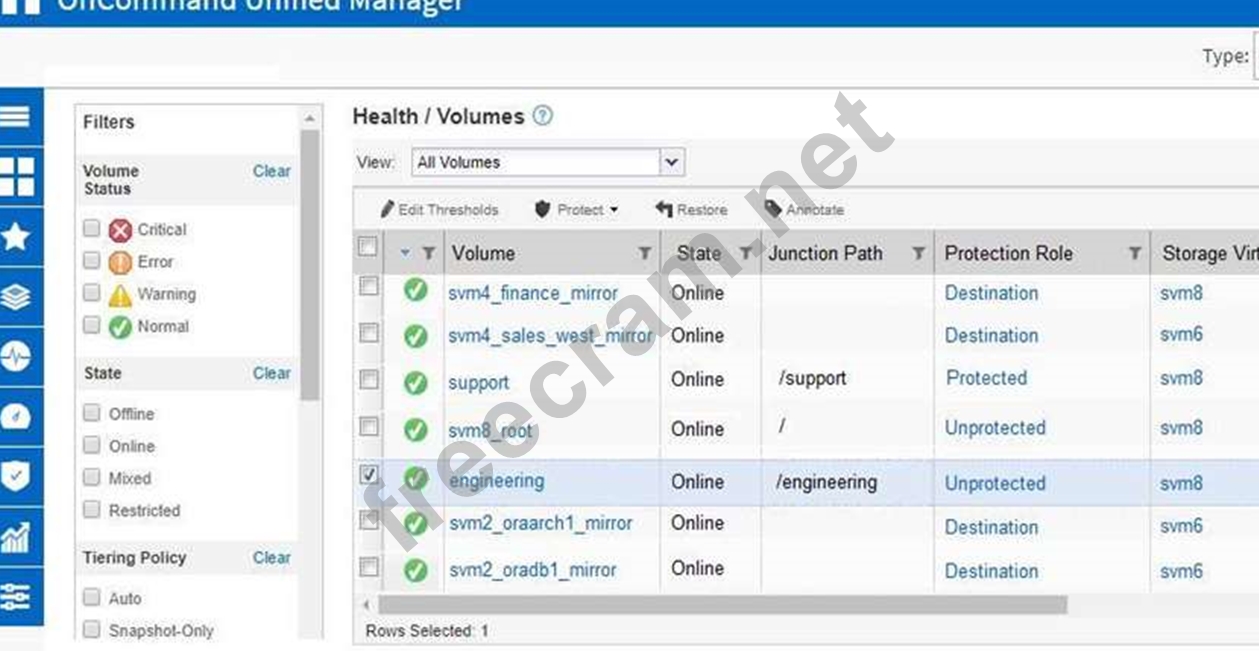
Task: Open filter icon on State column
Action: 745,254
